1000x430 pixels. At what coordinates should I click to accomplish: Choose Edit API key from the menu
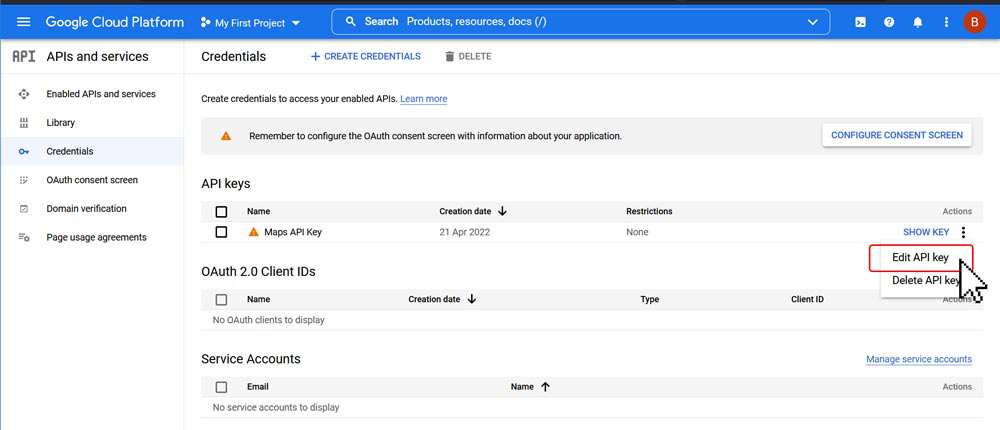click(x=920, y=258)
